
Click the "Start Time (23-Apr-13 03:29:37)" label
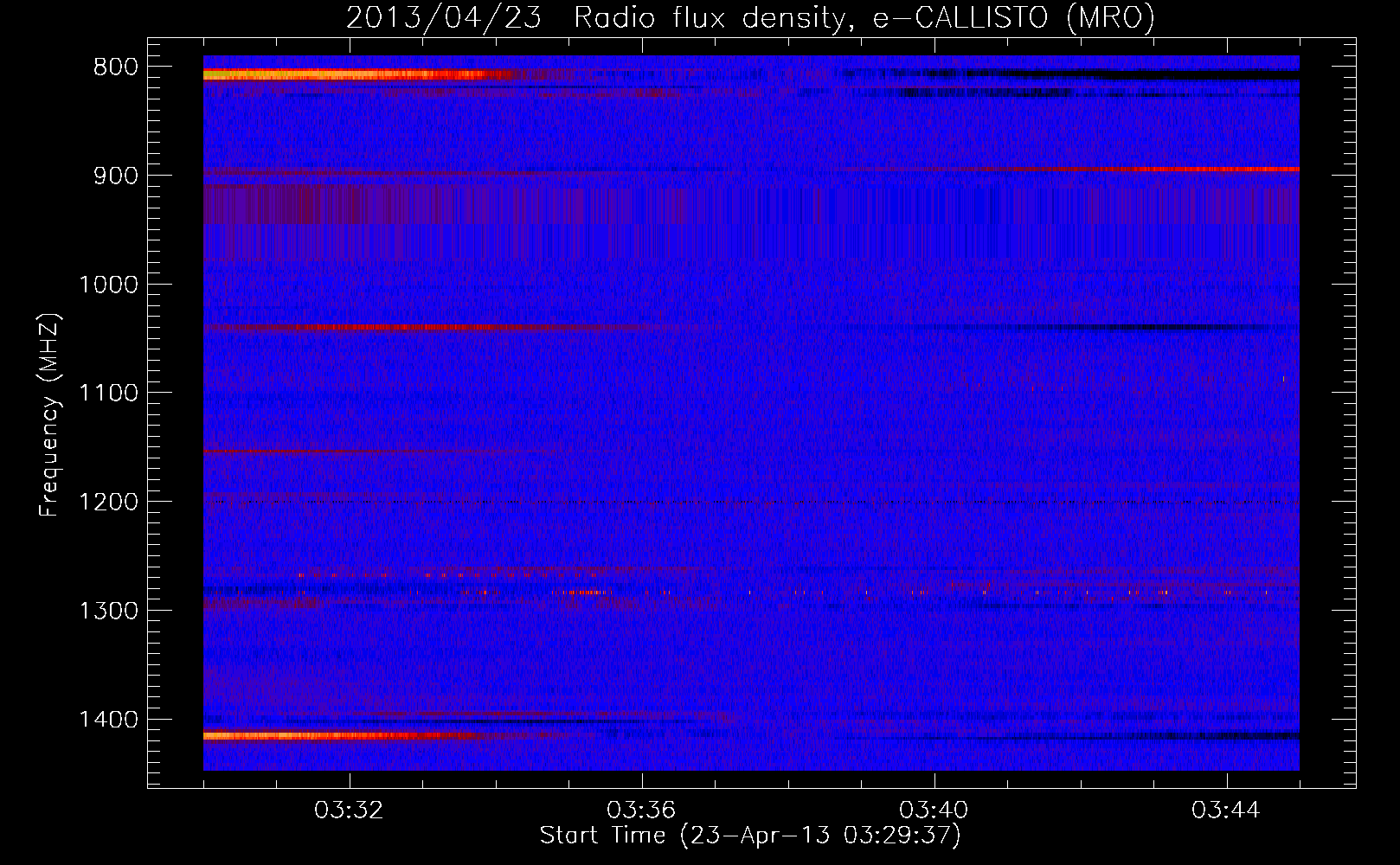click(x=750, y=836)
